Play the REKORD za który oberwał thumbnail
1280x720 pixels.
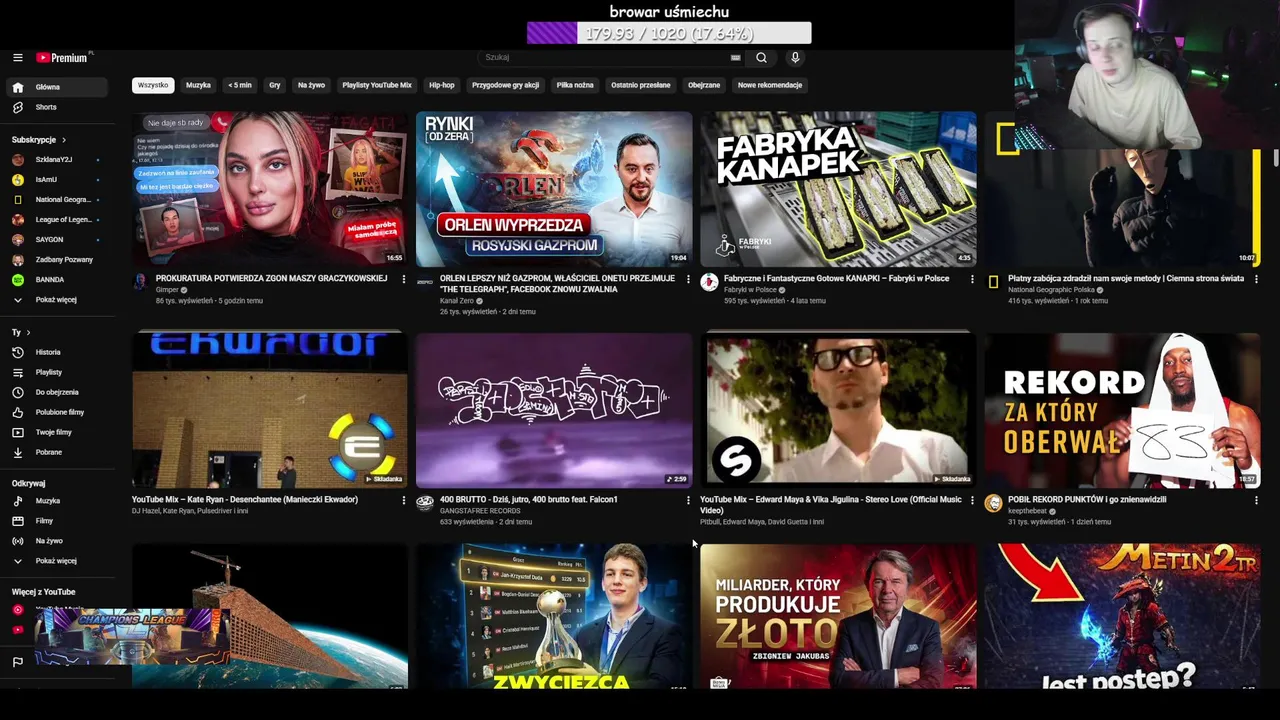pos(1122,410)
